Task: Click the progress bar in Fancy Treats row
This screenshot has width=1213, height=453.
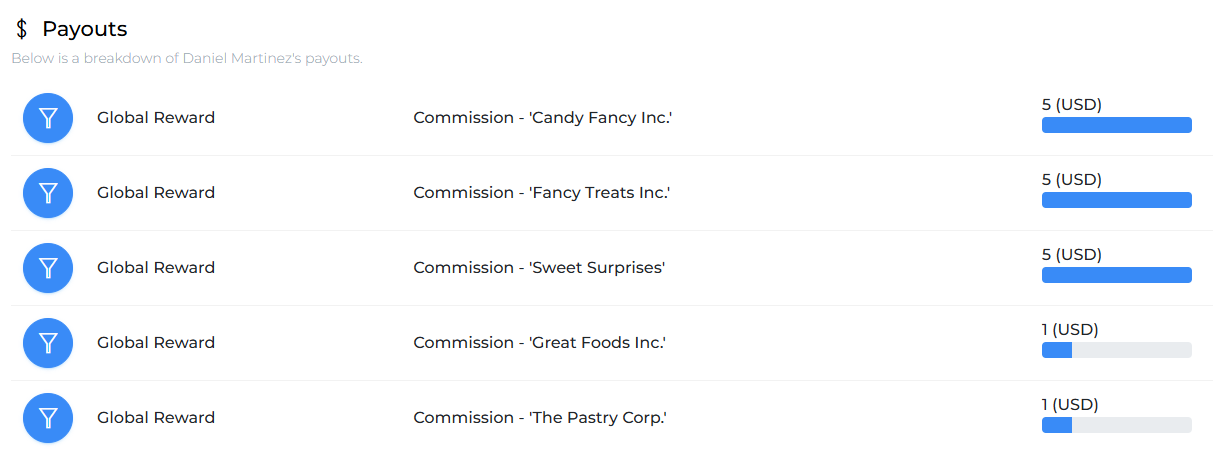Action: tap(1117, 200)
